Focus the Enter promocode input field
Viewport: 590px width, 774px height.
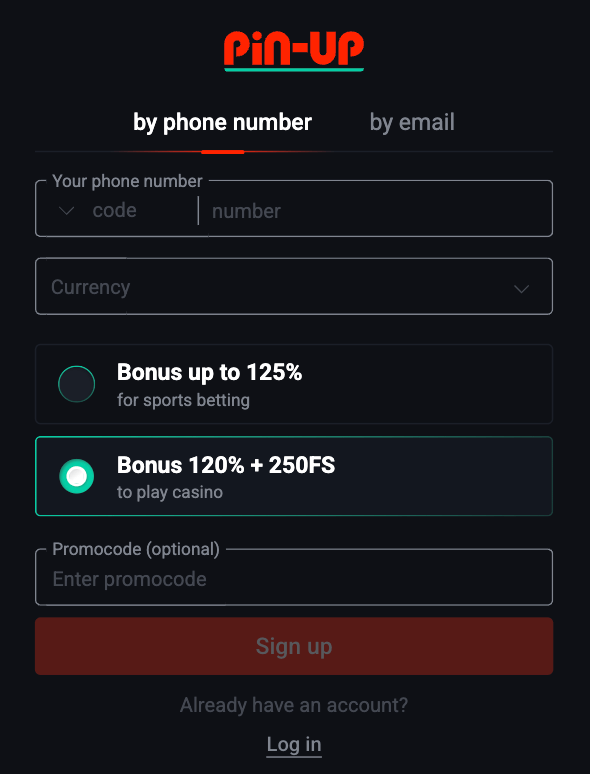click(x=294, y=580)
